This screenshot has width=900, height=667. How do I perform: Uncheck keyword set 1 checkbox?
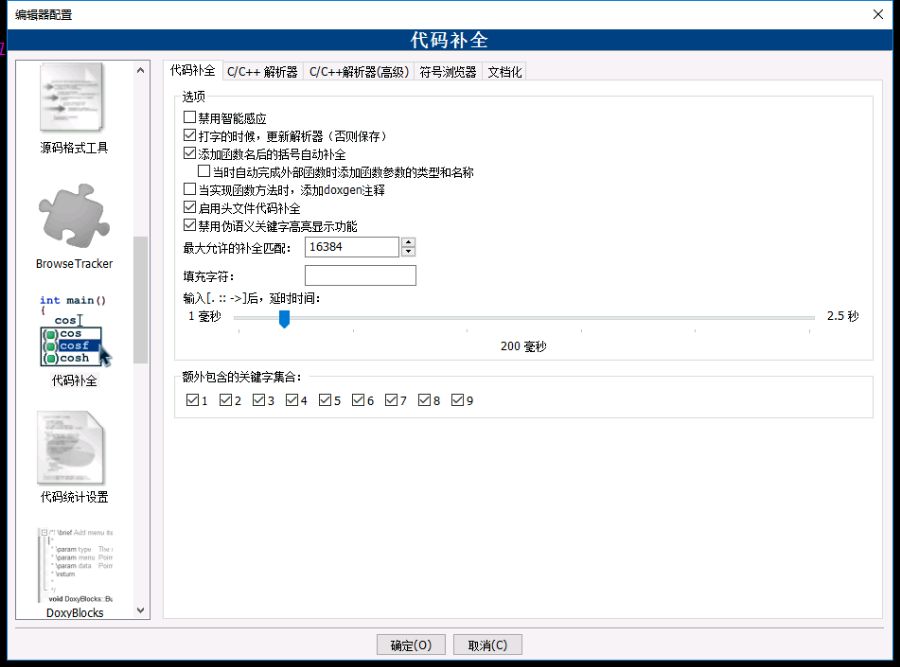tap(192, 400)
